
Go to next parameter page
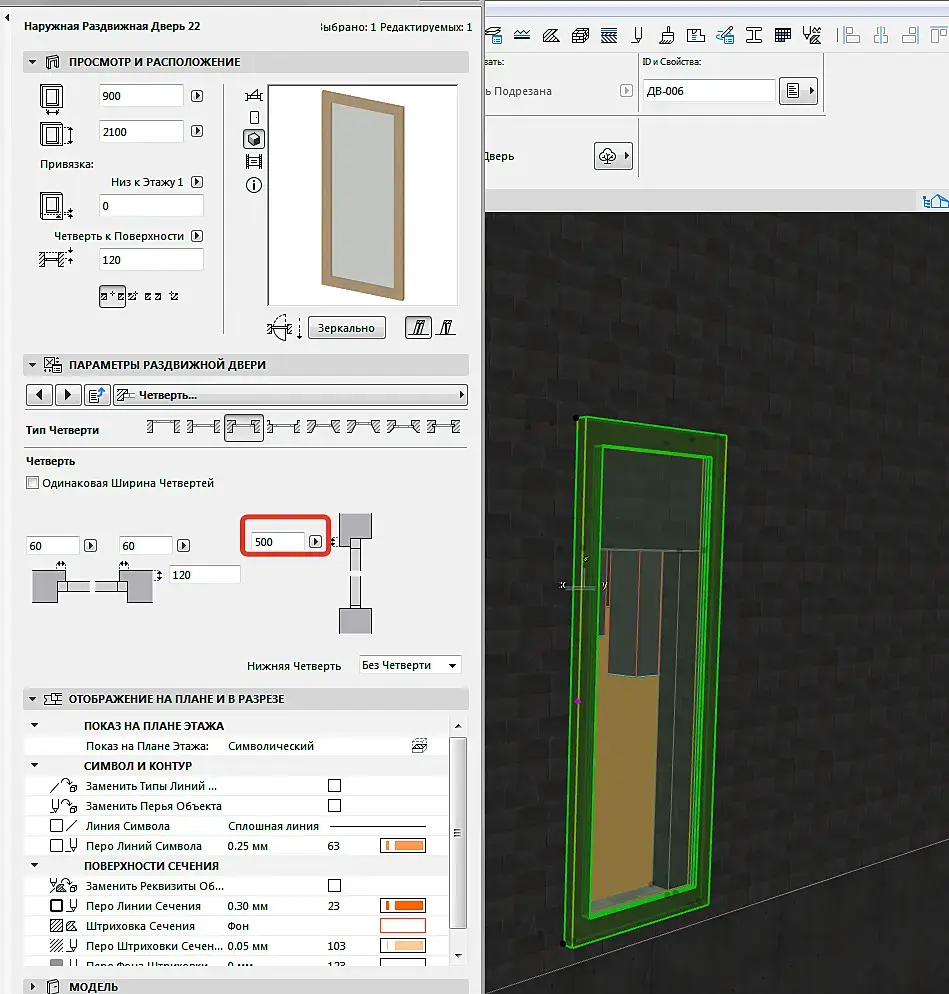click(x=68, y=395)
